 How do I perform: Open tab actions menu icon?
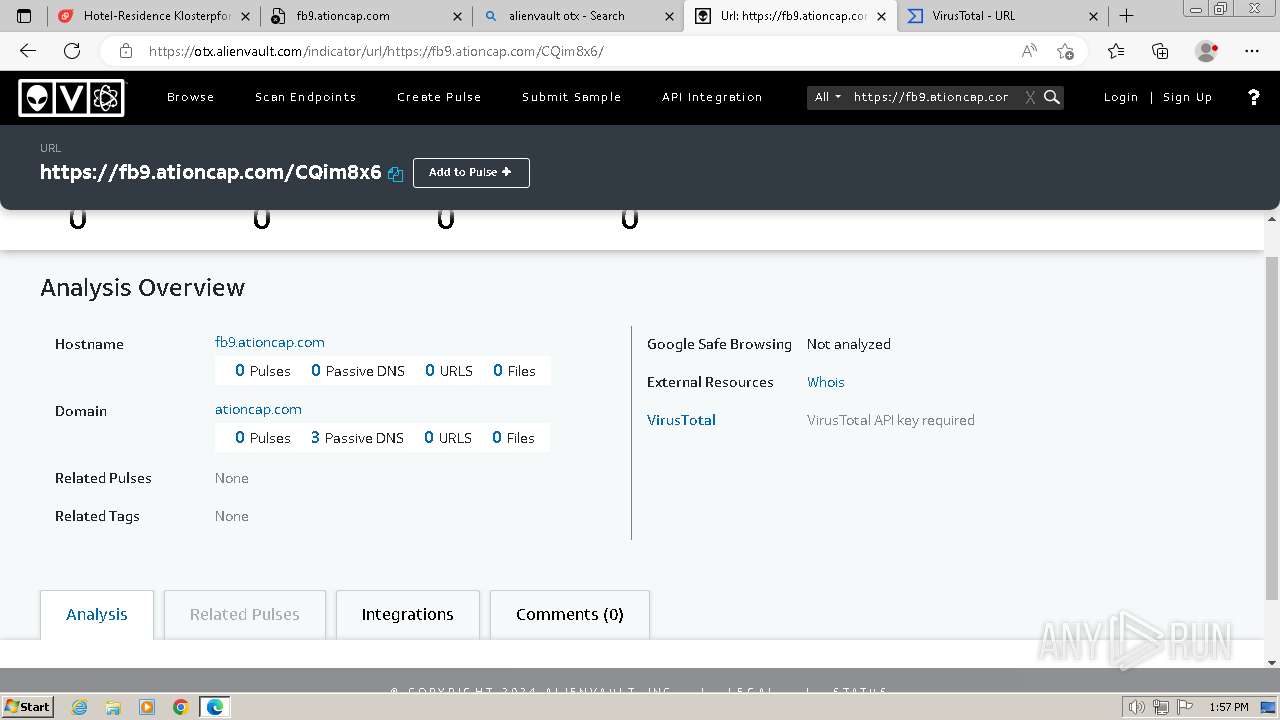[24, 16]
